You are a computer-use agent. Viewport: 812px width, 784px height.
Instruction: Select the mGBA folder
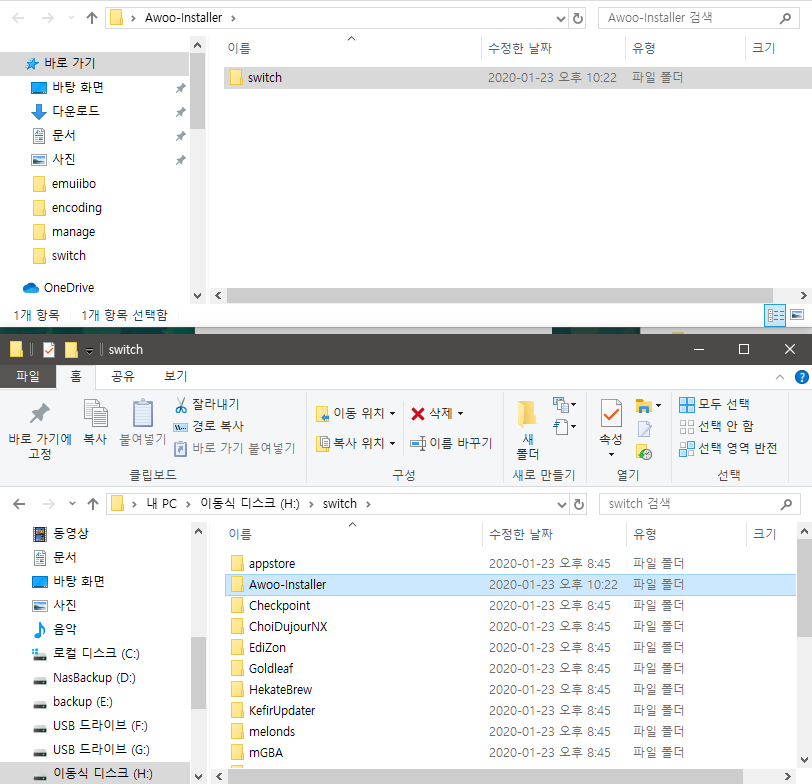click(266, 752)
